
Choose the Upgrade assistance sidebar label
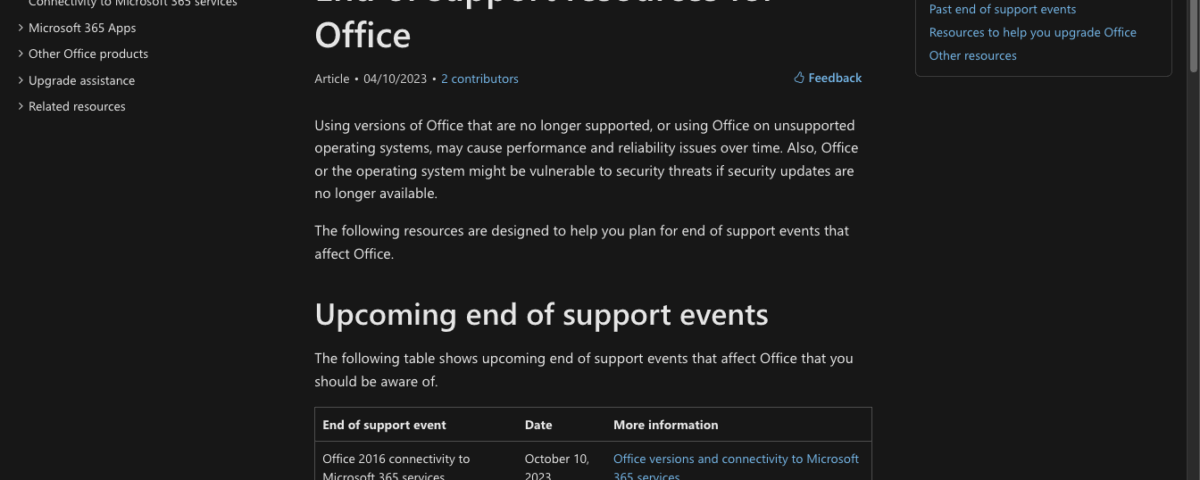[x=81, y=80]
